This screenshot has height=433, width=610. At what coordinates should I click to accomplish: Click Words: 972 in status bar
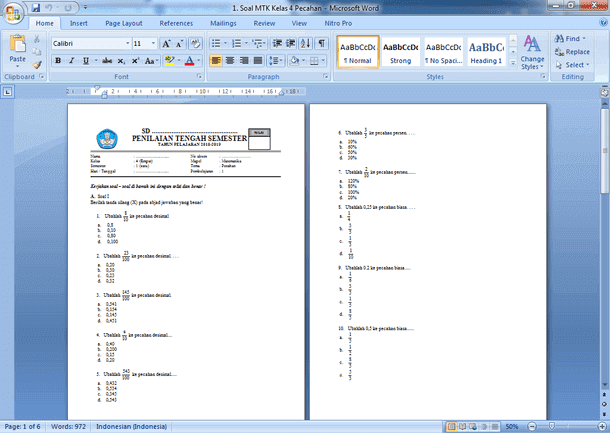click(68, 427)
